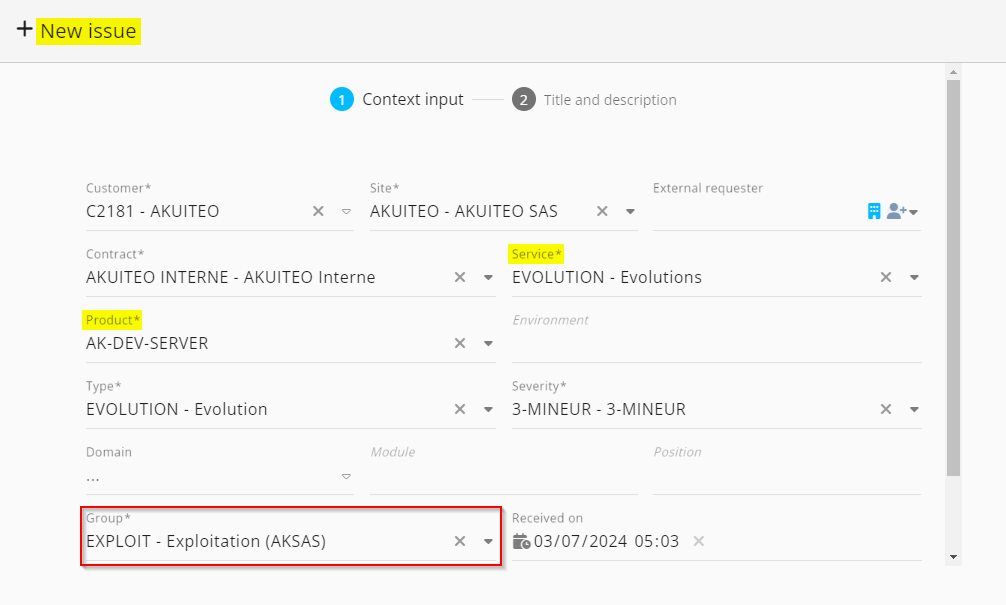
Task: Open the Domain dropdown
Action: [x=346, y=476]
